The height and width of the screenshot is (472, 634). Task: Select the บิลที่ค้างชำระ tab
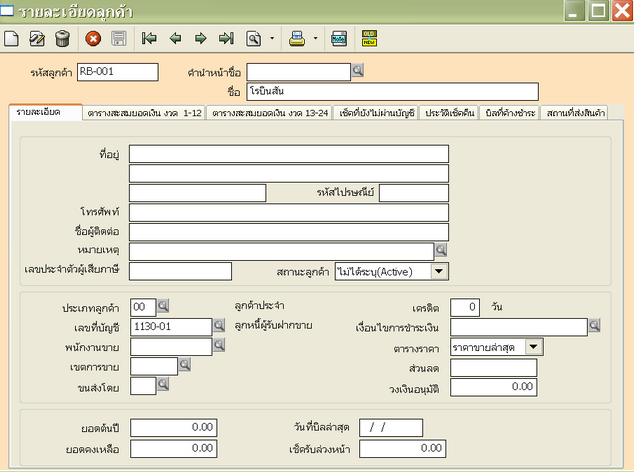pyautogui.click(x=510, y=113)
